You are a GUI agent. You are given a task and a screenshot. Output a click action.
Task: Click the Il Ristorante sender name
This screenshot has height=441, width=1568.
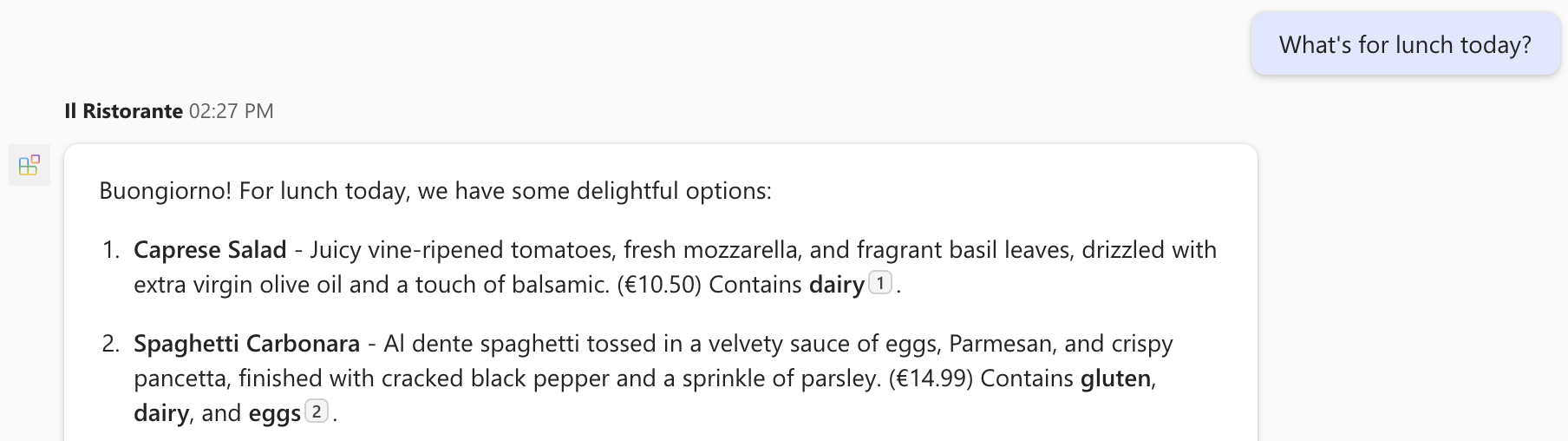click(x=123, y=111)
